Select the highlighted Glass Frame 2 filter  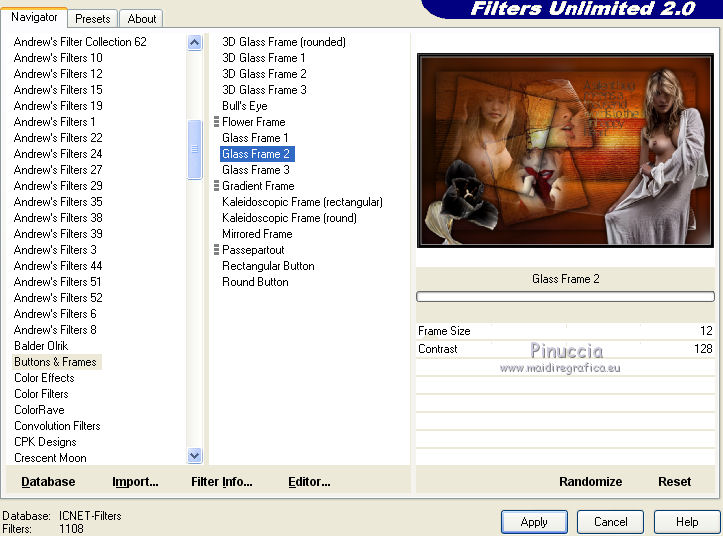pyautogui.click(x=256, y=154)
